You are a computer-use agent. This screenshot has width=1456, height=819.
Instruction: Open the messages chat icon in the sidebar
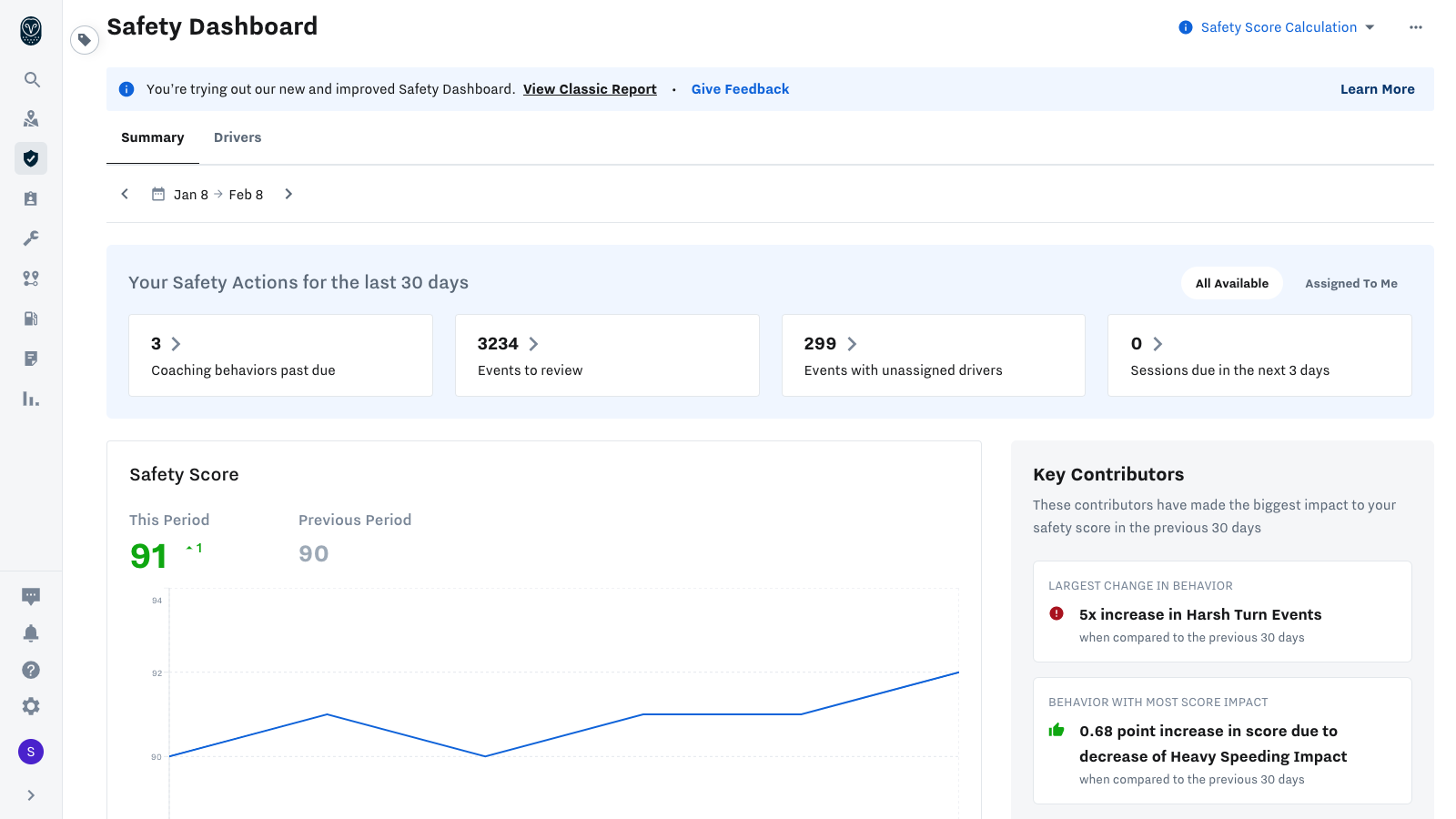pos(31,596)
